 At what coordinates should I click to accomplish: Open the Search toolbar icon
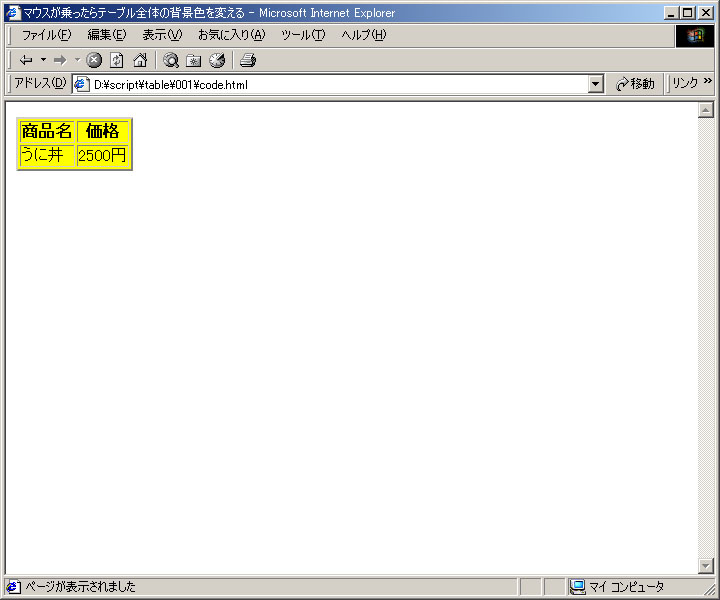click(171, 60)
